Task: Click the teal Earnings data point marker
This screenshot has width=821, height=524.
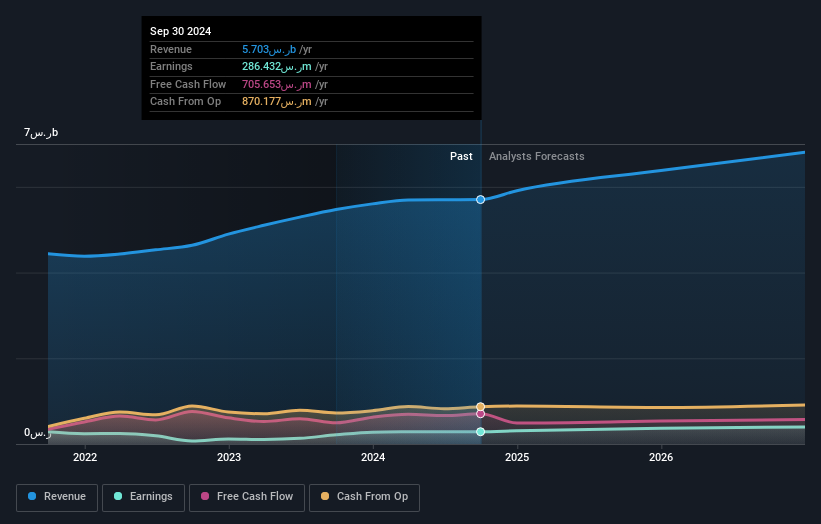Action: 480,432
